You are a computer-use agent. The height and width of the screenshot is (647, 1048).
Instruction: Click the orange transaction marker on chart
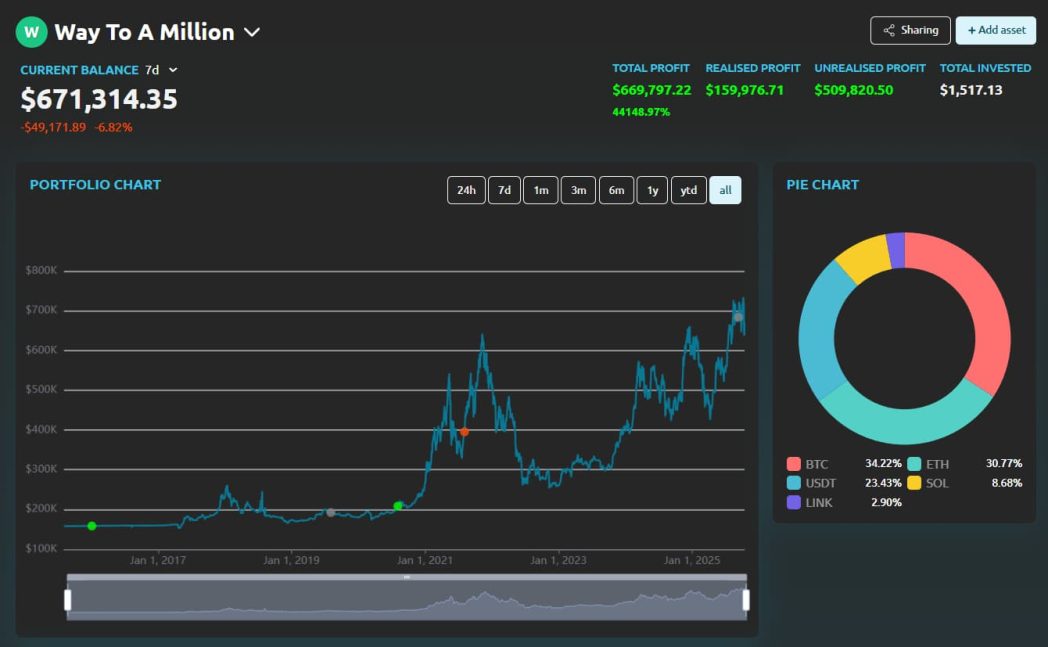tap(464, 432)
